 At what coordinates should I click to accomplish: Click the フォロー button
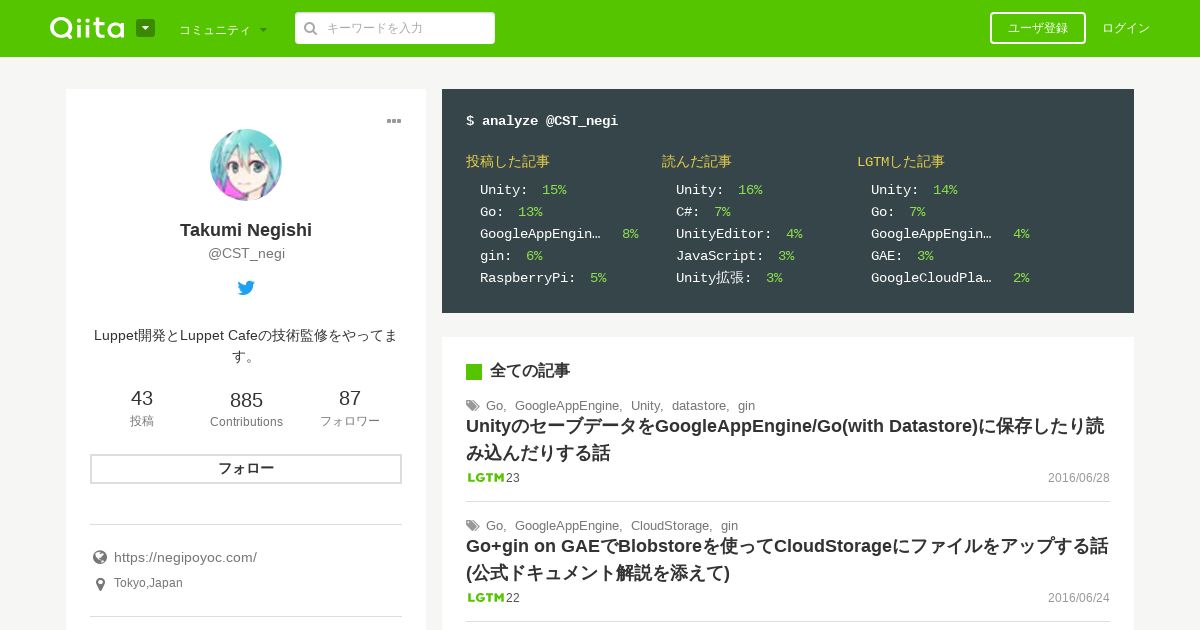(x=246, y=469)
